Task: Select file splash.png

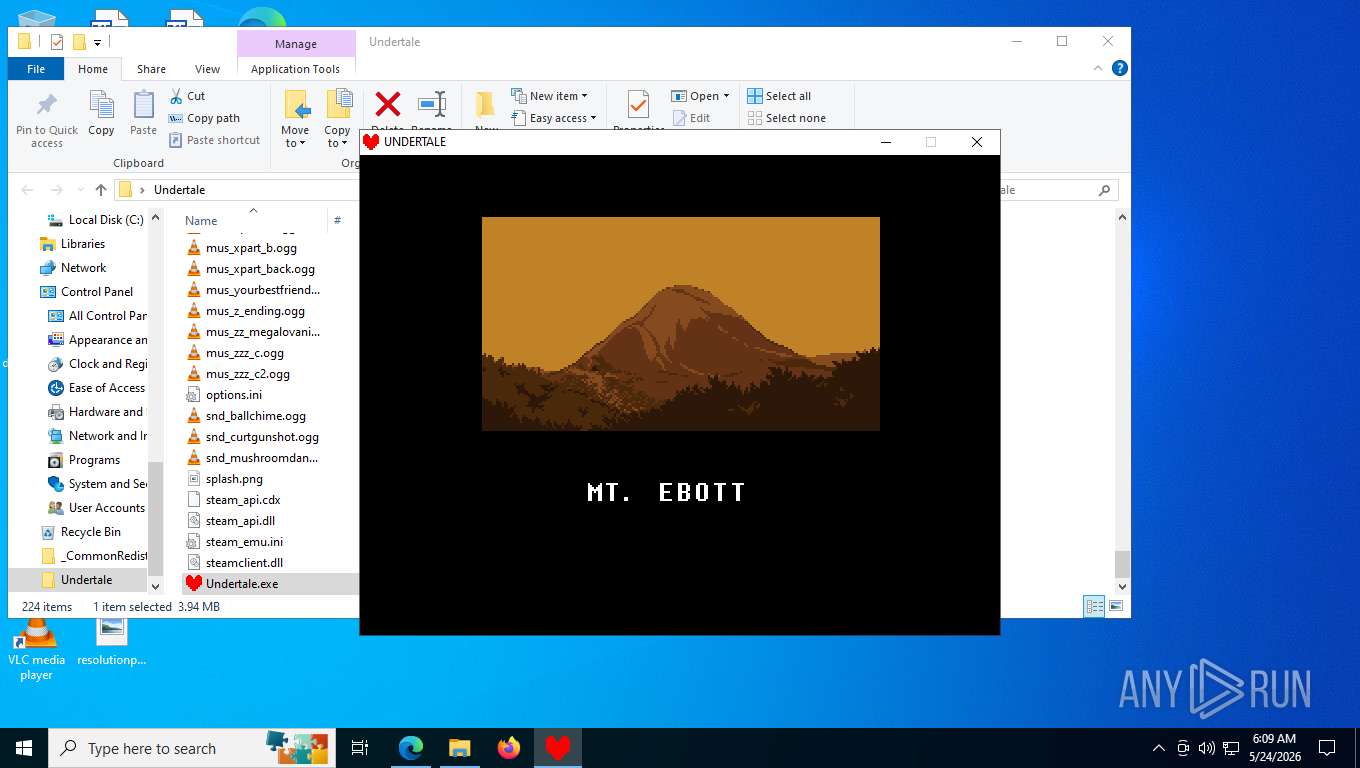Action: [x=224, y=479]
